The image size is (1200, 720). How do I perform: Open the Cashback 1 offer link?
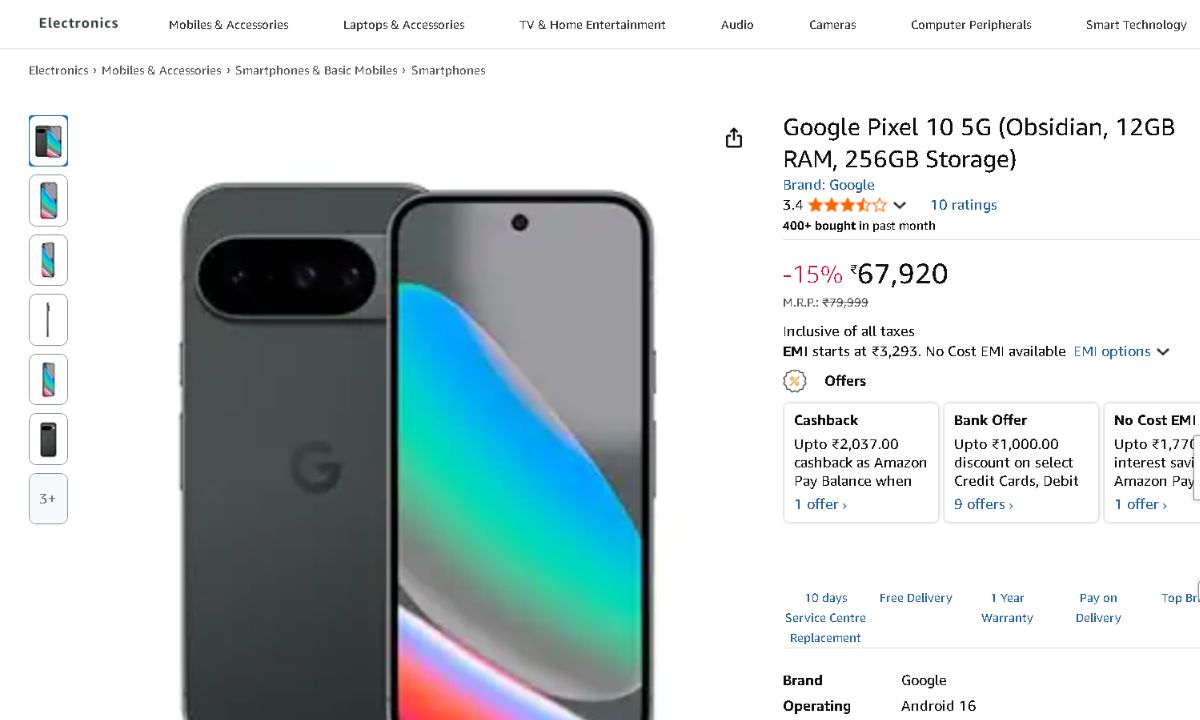point(820,504)
